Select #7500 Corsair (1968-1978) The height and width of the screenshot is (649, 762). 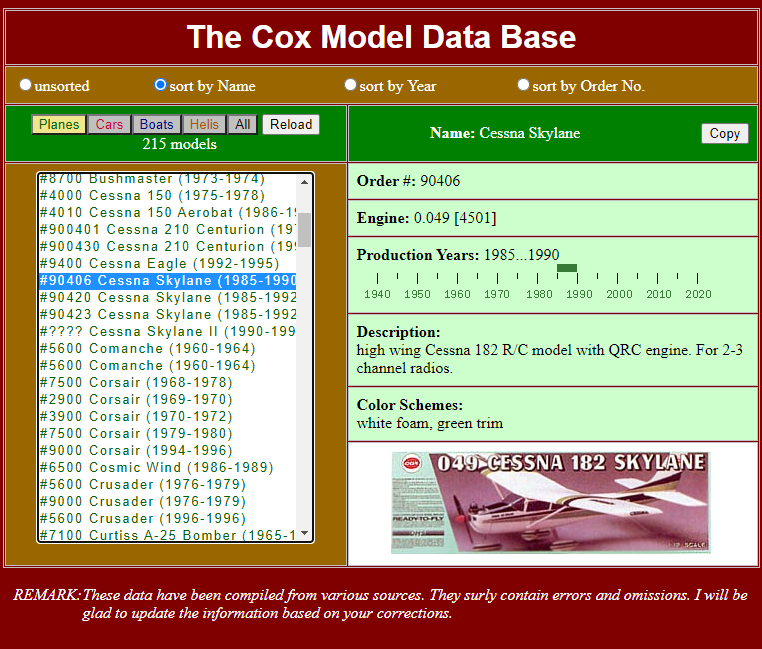[168, 383]
